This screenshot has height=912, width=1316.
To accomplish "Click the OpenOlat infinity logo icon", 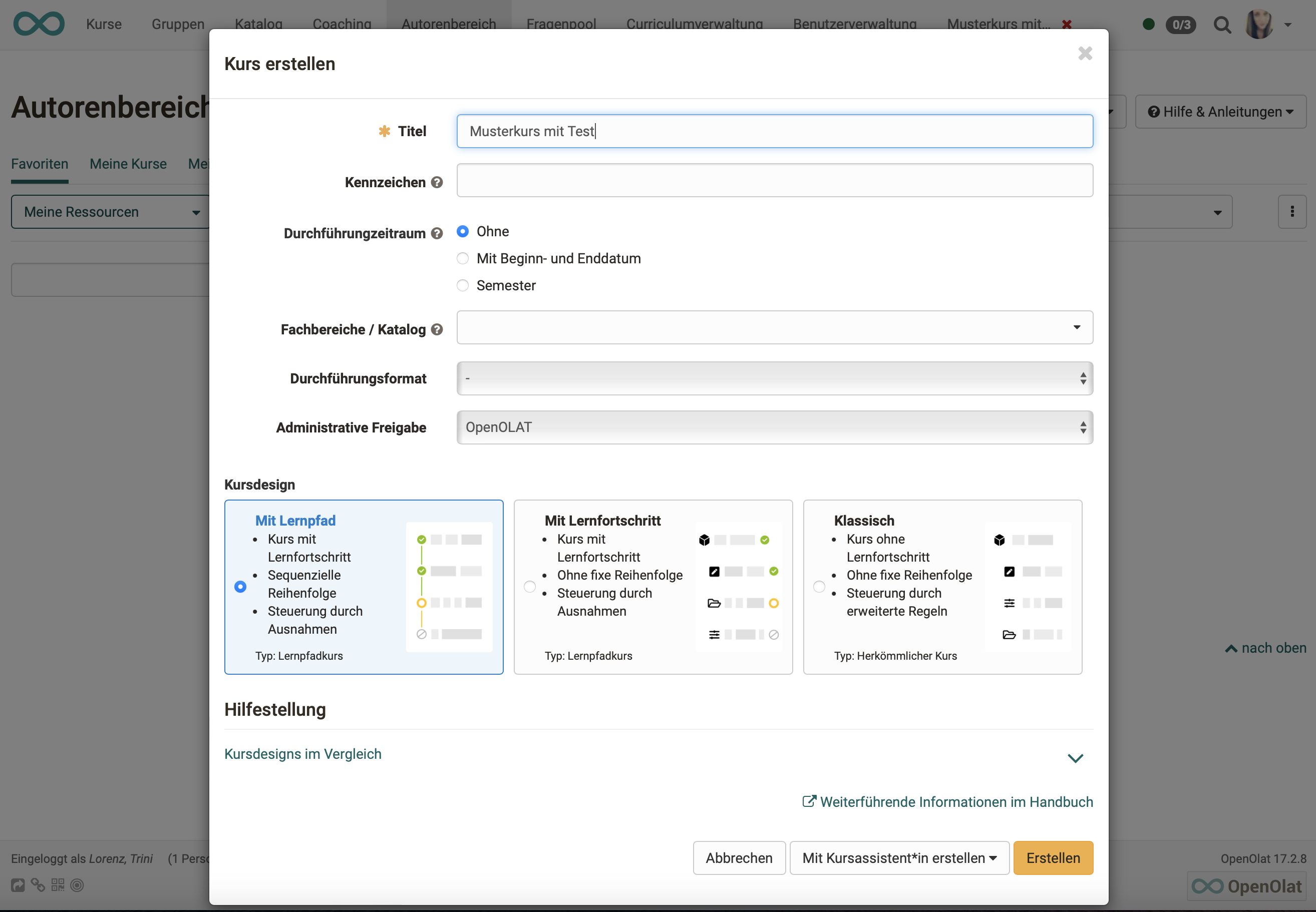I will [39, 24].
